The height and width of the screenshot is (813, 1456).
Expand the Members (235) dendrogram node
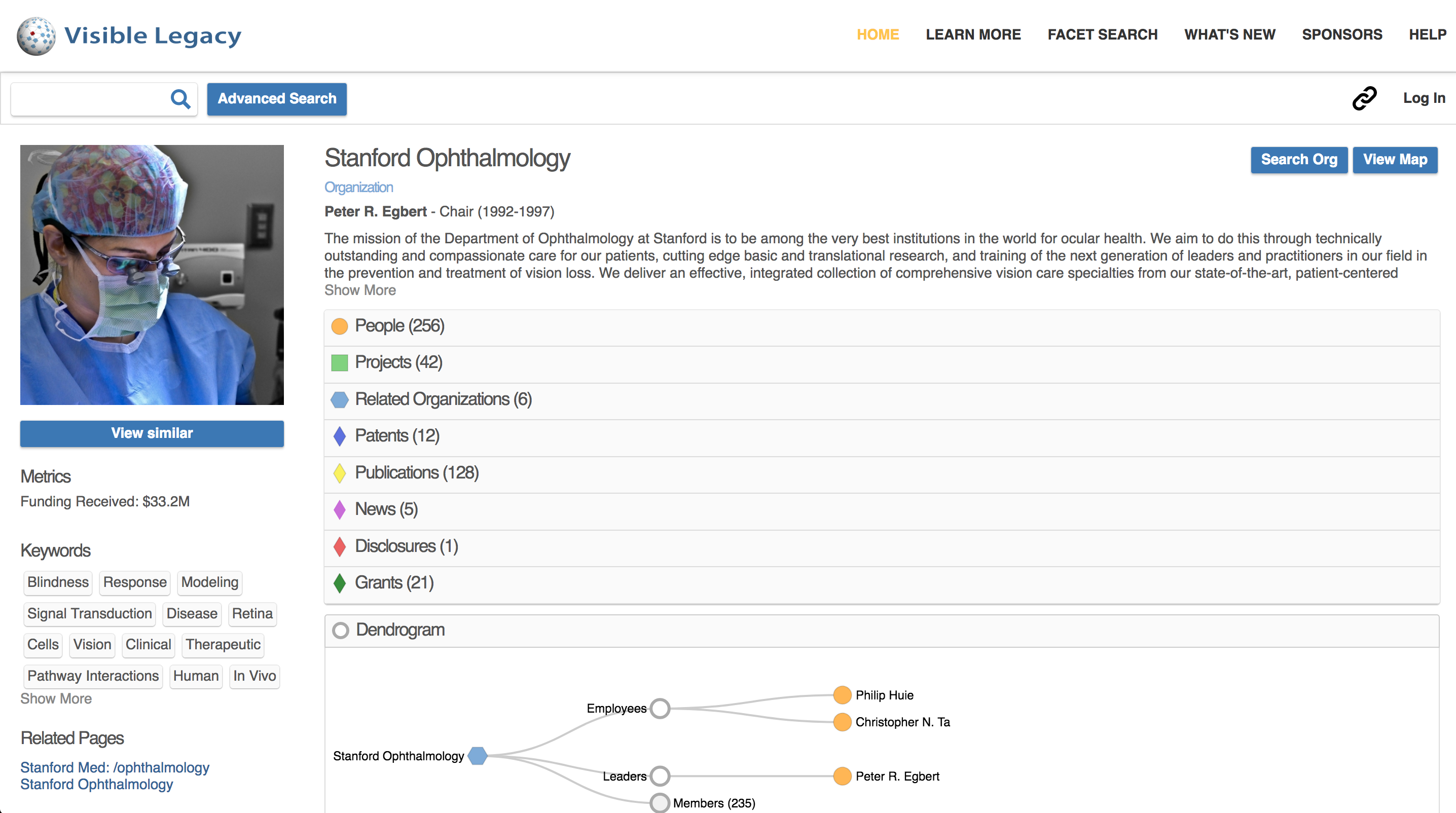[660, 803]
